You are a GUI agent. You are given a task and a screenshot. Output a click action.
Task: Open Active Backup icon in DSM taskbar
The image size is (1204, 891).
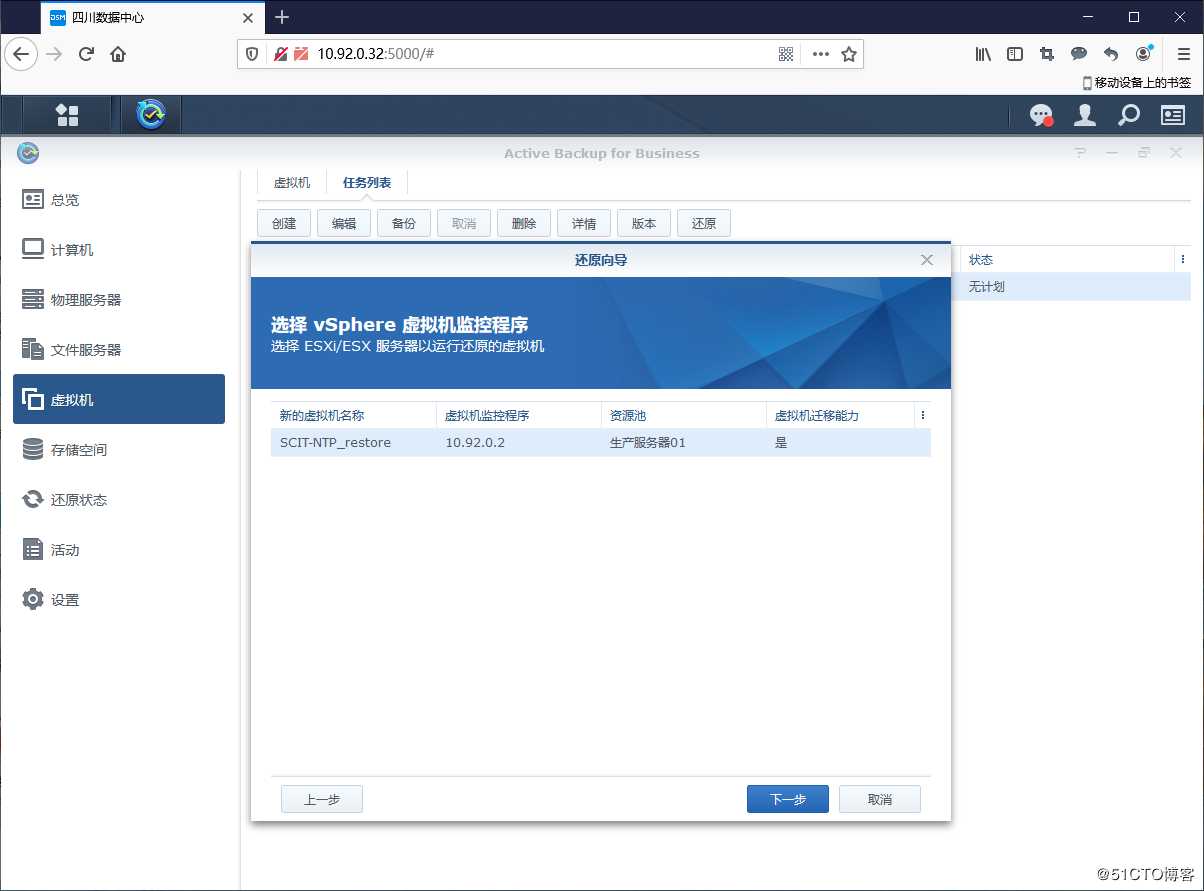coord(152,115)
